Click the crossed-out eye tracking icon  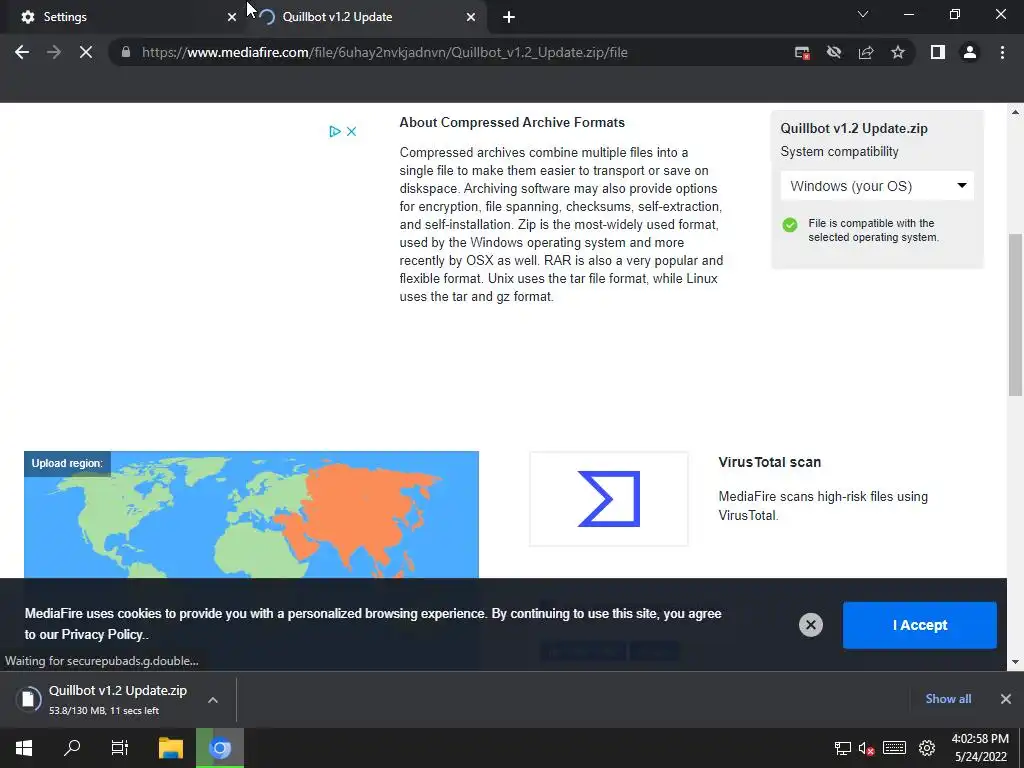tap(834, 52)
